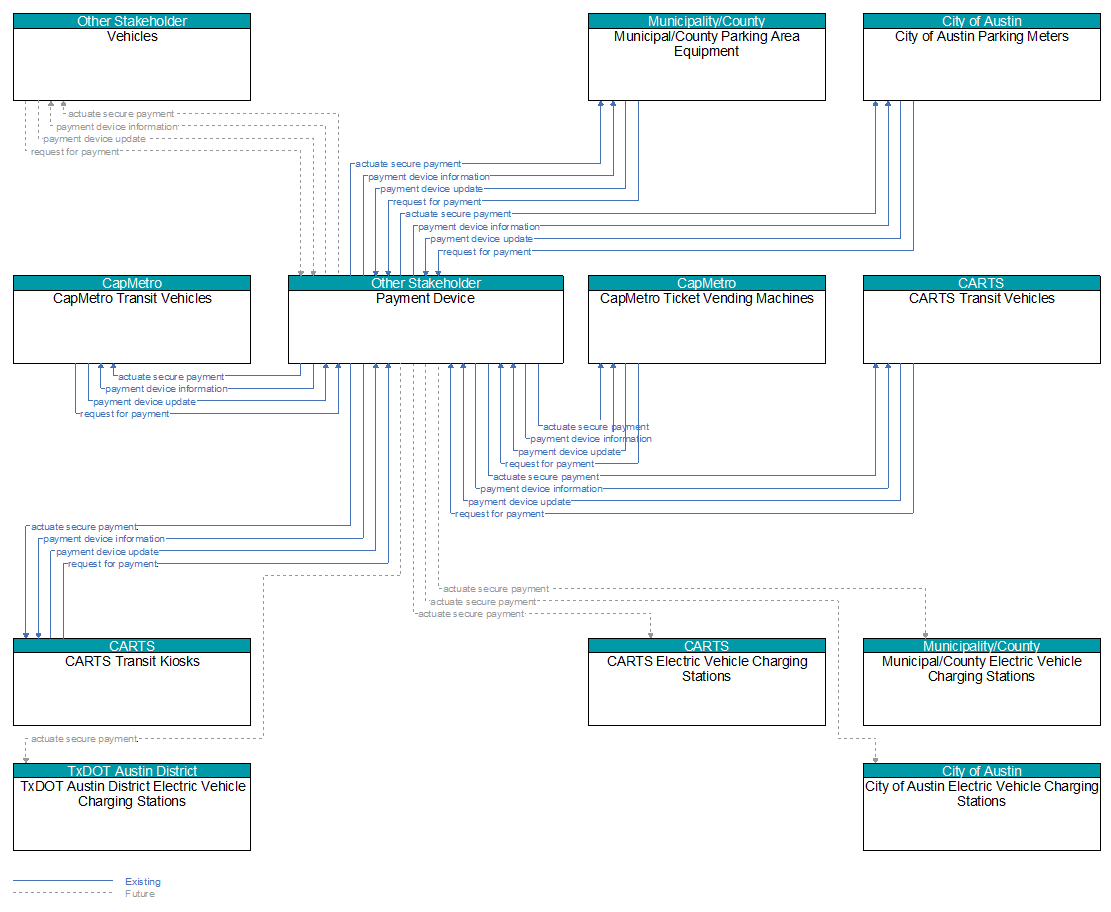Click 'request for payment' label below CapMetro Transit Vehicles
Image resolution: width=1111 pixels, height=912 pixels.
click(x=125, y=414)
